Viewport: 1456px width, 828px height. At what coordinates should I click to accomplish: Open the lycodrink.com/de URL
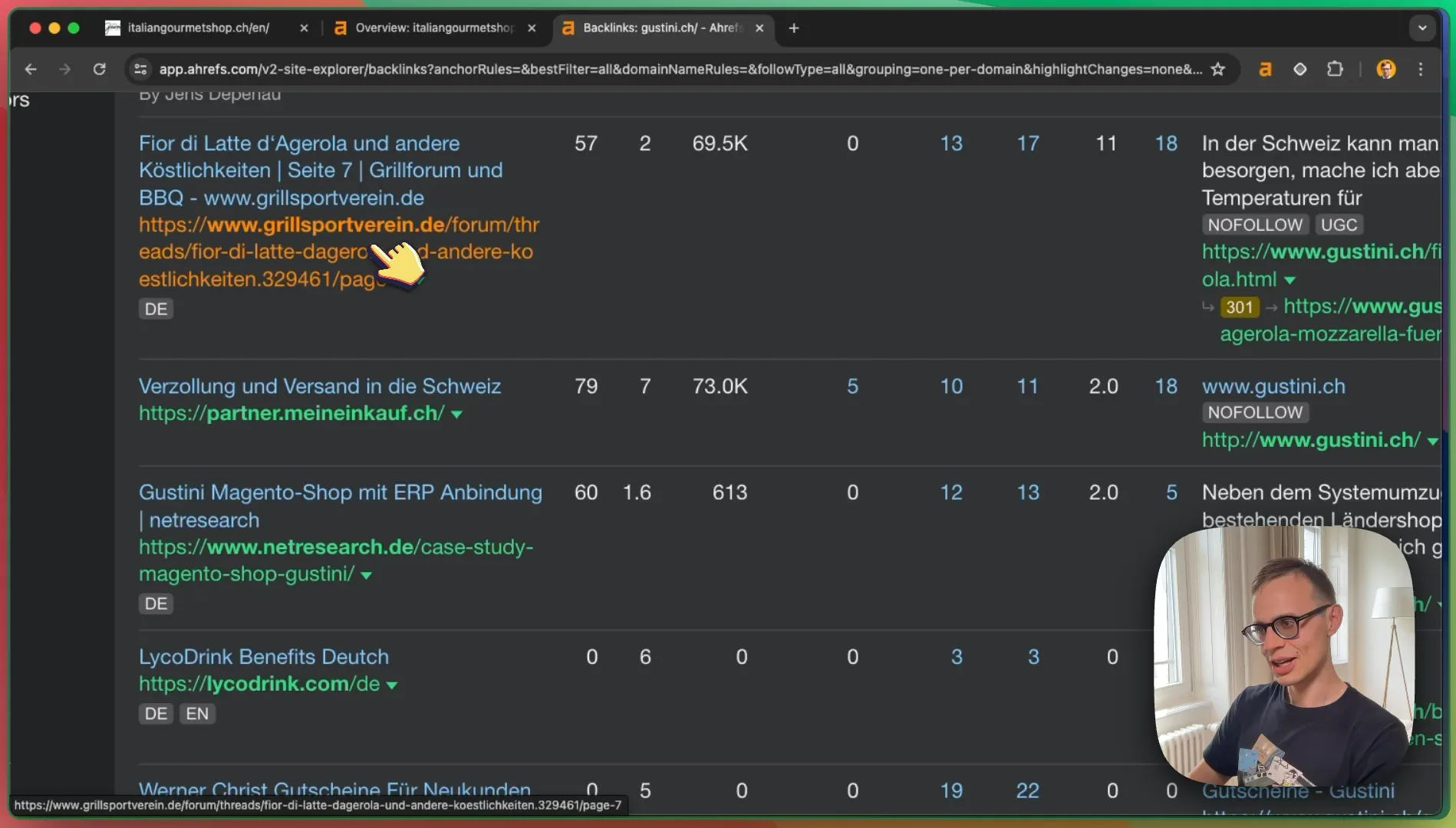coord(259,683)
